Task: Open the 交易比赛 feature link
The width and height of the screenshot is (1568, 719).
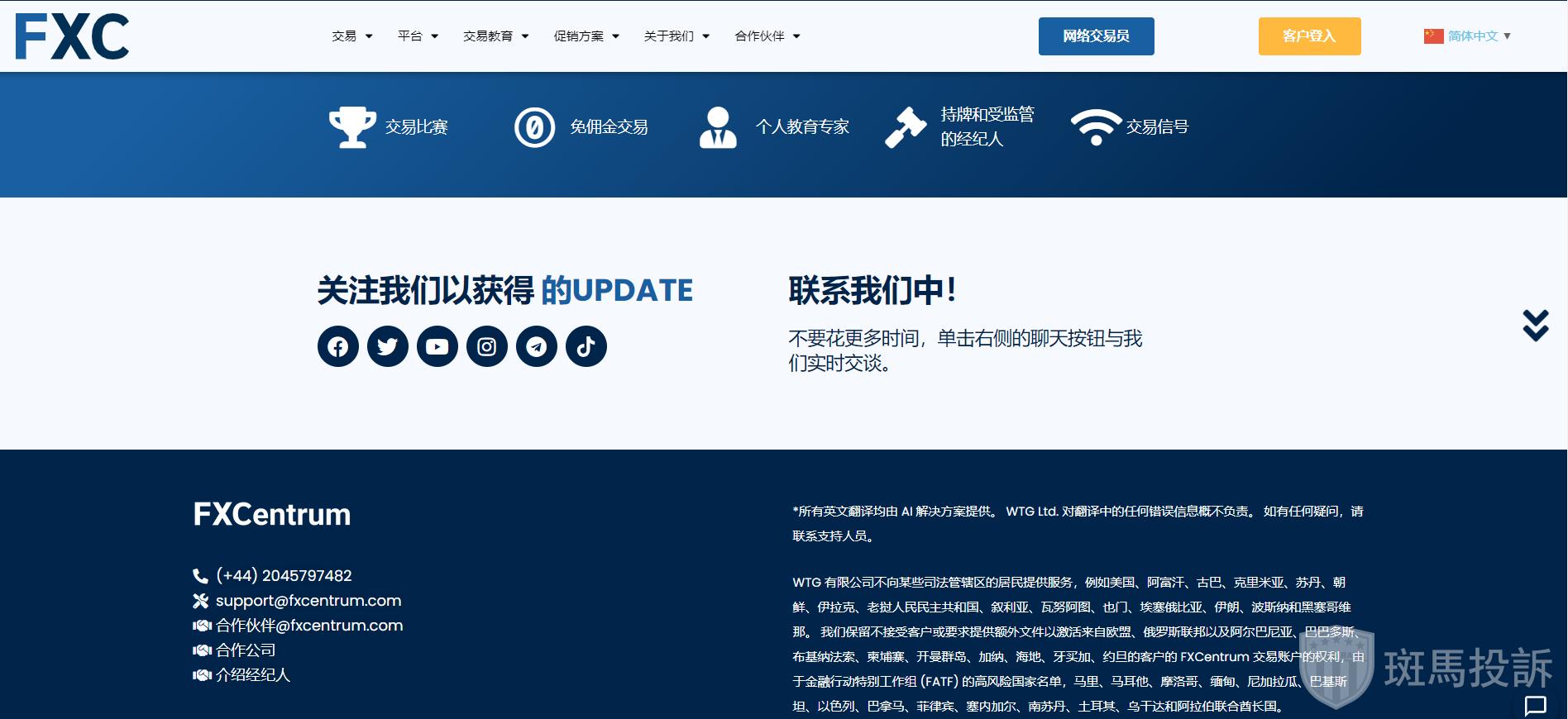Action: tap(417, 127)
